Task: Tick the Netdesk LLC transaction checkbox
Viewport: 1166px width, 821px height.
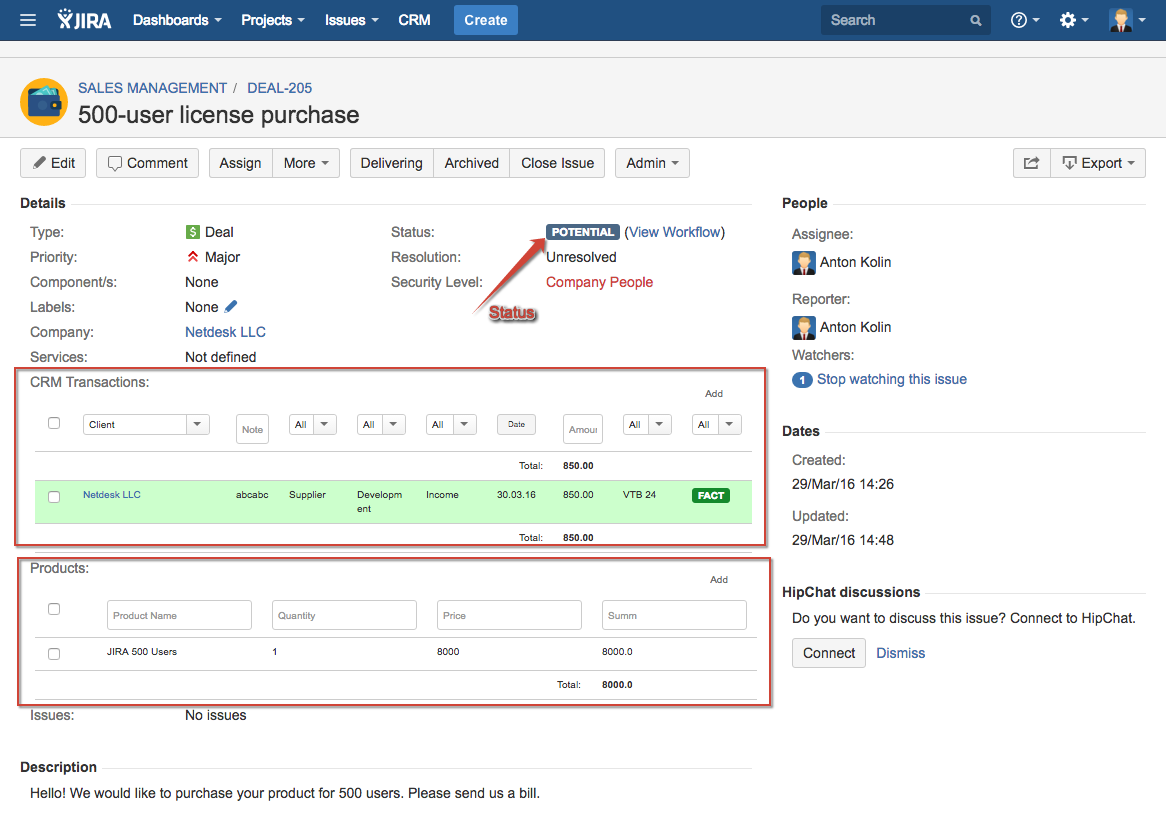Action: point(54,496)
